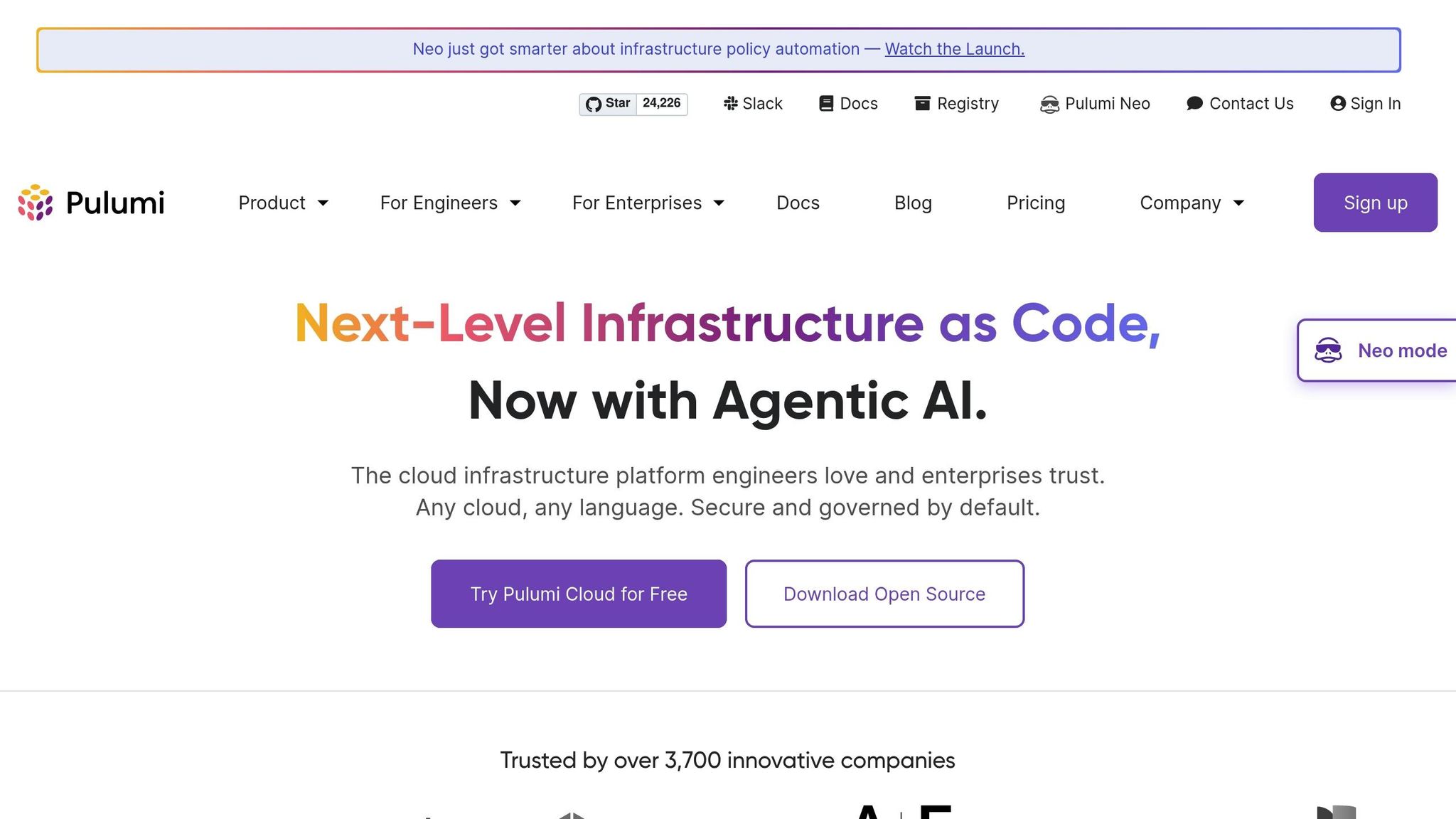Expand the For Engineers dropdown
Viewport: 1456px width, 819px height.
click(450, 203)
